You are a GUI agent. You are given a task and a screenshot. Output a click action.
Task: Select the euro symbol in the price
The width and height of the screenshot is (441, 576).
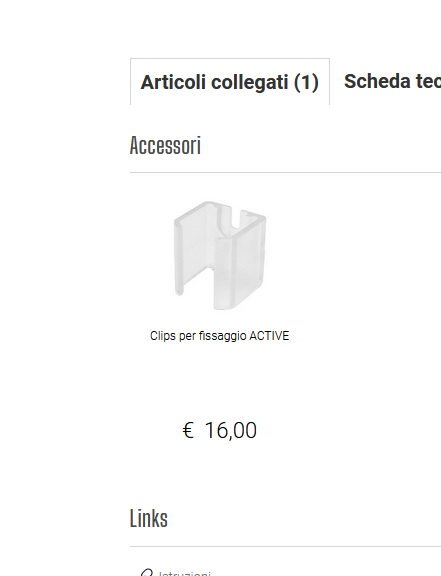click(188, 431)
